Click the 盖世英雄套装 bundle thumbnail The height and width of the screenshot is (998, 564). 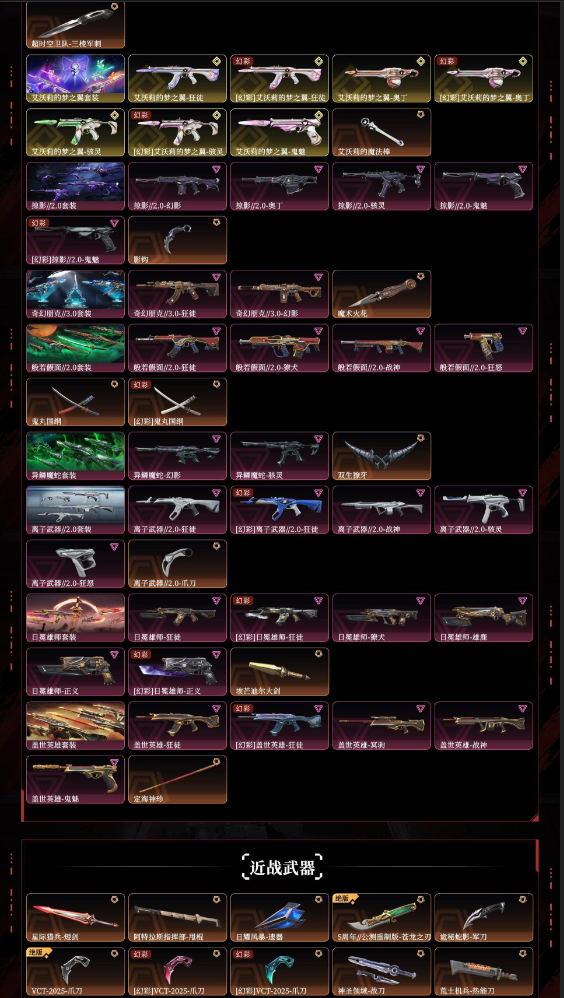[x=76, y=726]
